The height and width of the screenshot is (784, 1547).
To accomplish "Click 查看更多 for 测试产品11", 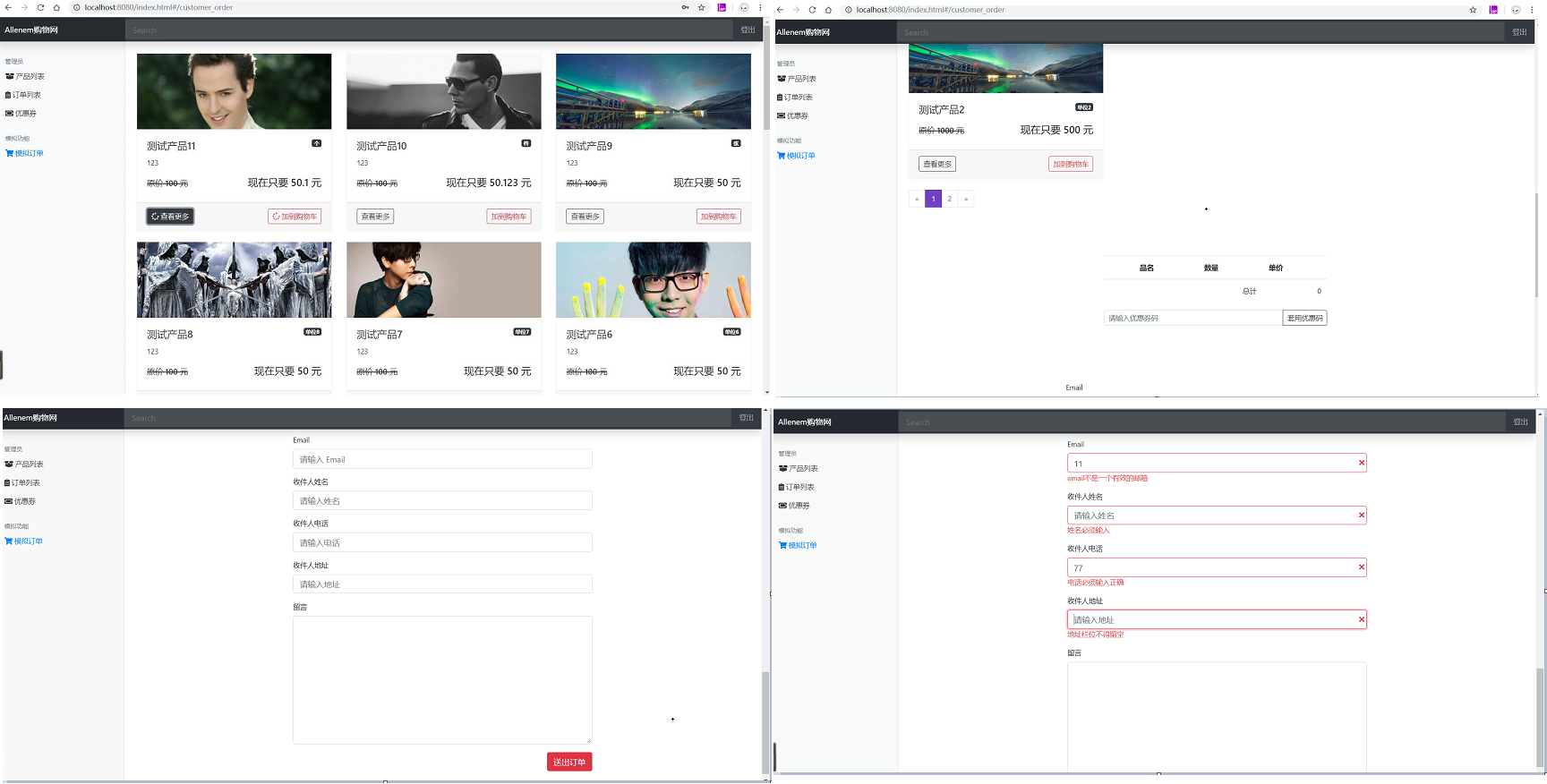I will [x=170, y=217].
